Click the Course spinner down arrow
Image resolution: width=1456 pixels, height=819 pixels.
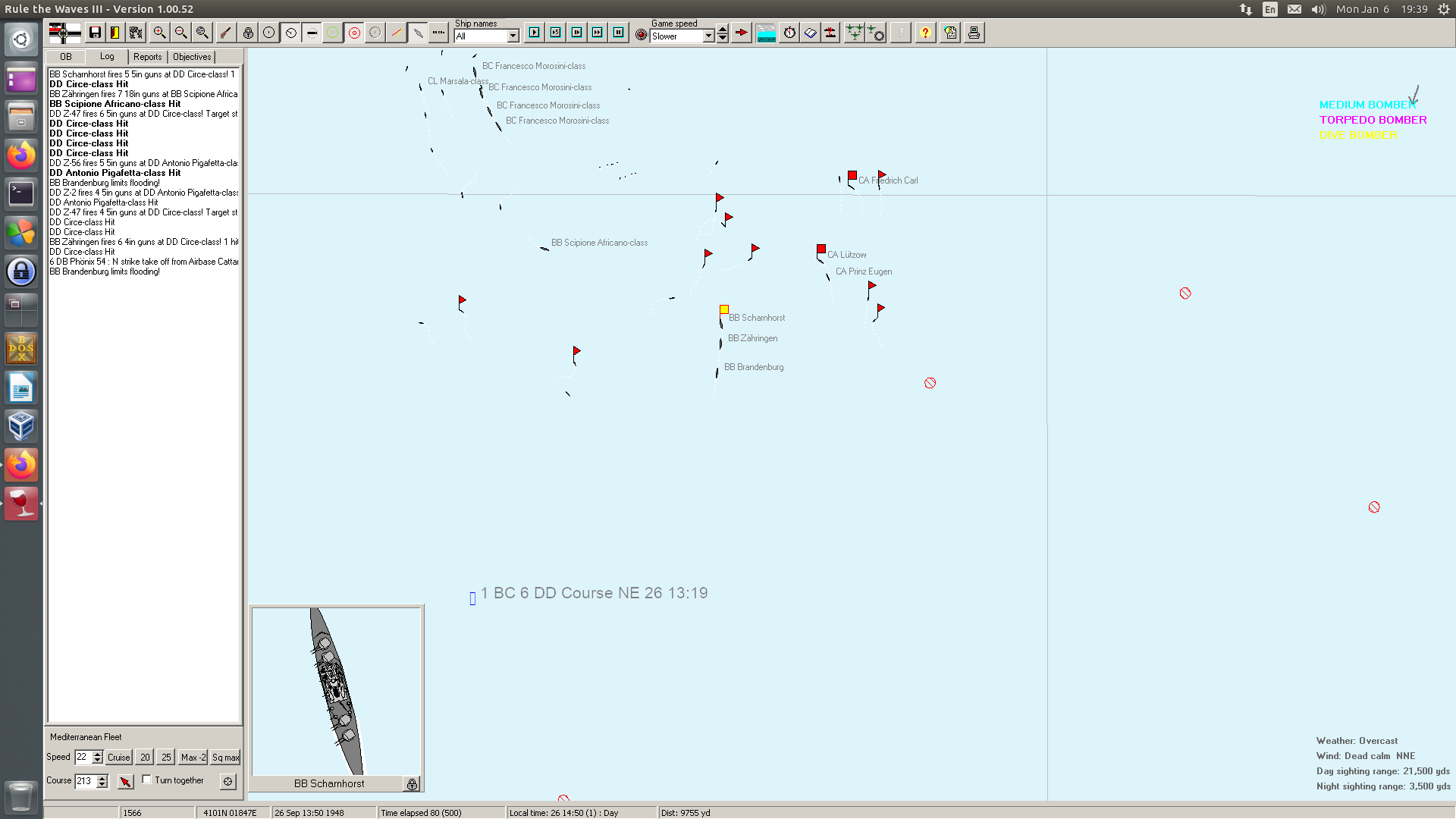point(103,784)
